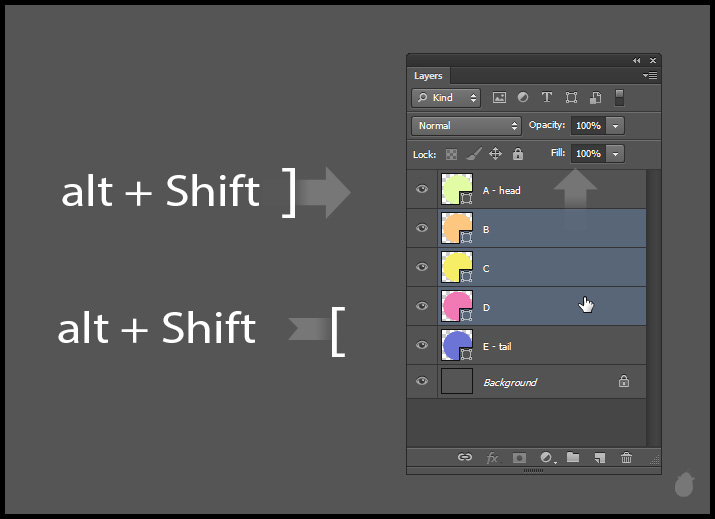Lock transparent pixels

pyautogui.click(x=451, y=154)
